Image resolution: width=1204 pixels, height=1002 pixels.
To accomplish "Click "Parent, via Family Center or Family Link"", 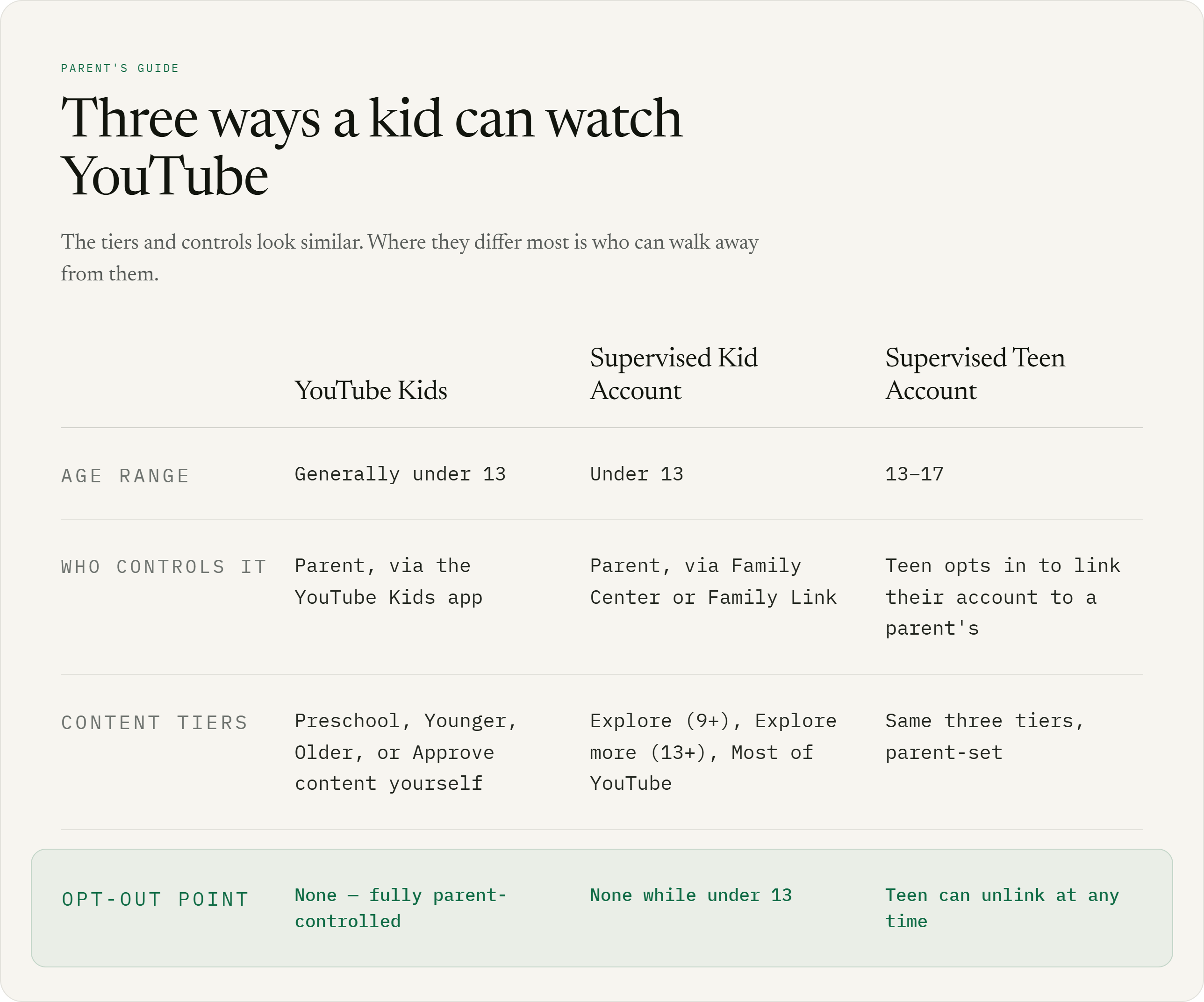I will [x=713, y=581].
